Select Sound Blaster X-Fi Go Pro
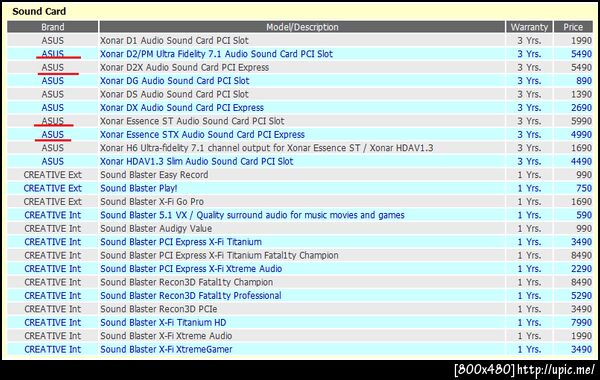 [x=152, y=201]
